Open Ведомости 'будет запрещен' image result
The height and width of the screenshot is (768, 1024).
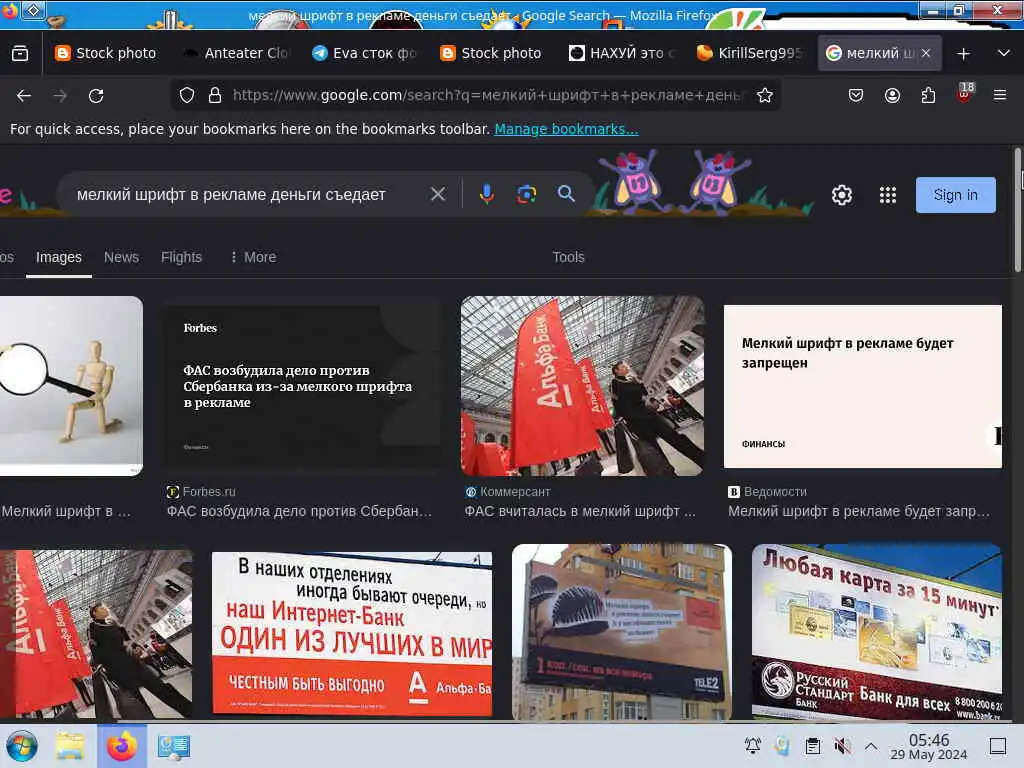click(x=863, y=386)
